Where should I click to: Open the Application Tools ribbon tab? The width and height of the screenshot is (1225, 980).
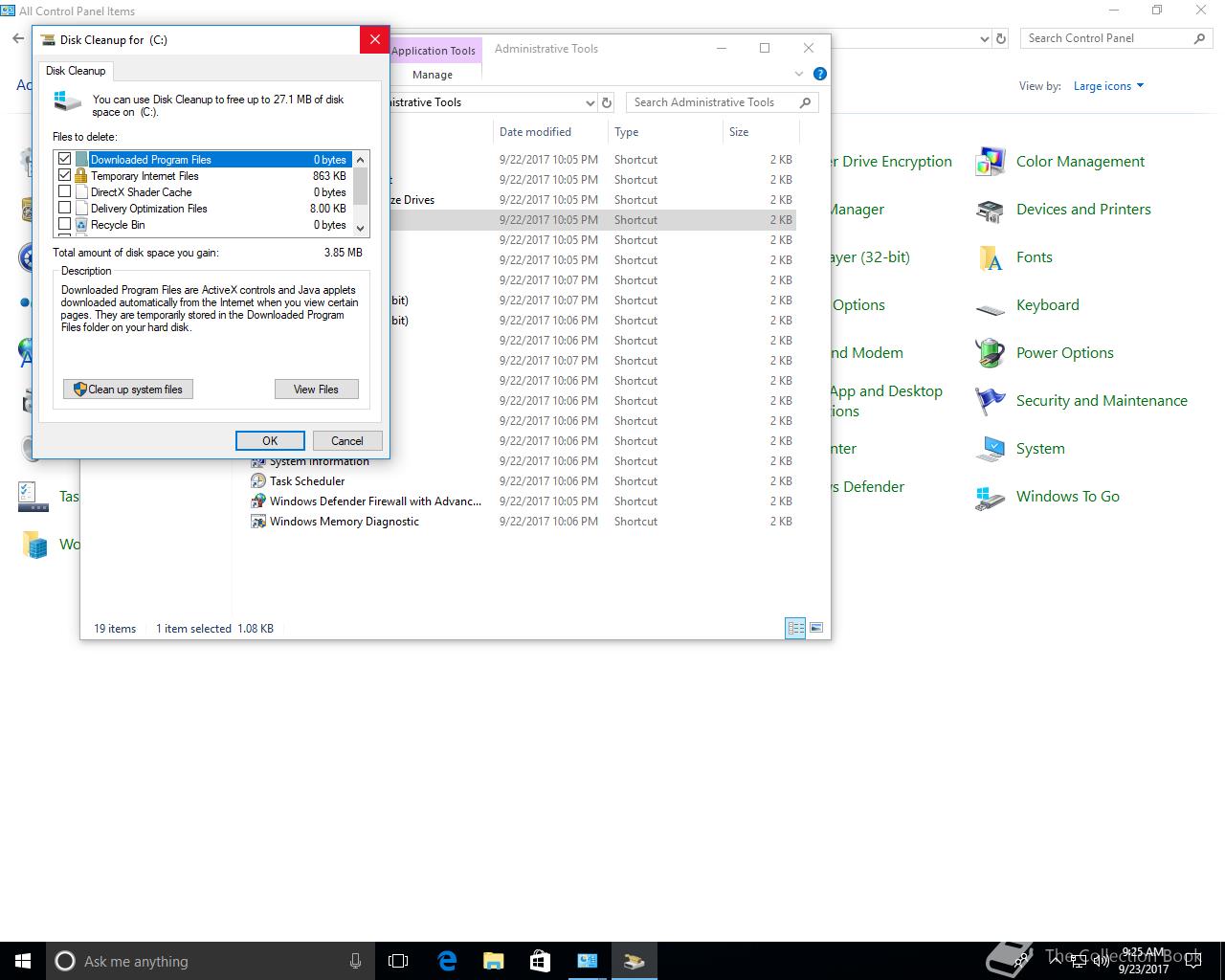(x=434, y=51)
